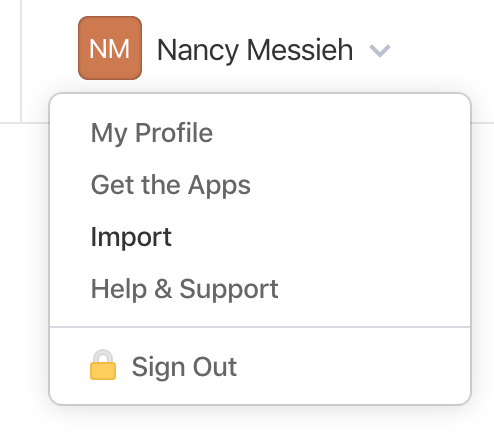Choose Import in the account menu
This screenshot has width=494, height=436.
131,237
